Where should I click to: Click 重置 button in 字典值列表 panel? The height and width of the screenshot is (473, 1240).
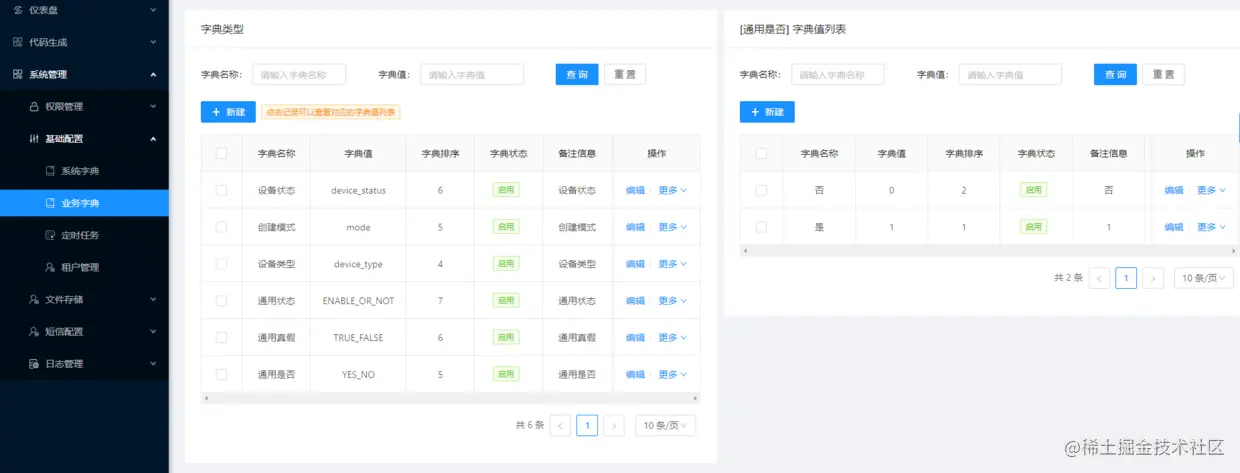point(1163,74)
